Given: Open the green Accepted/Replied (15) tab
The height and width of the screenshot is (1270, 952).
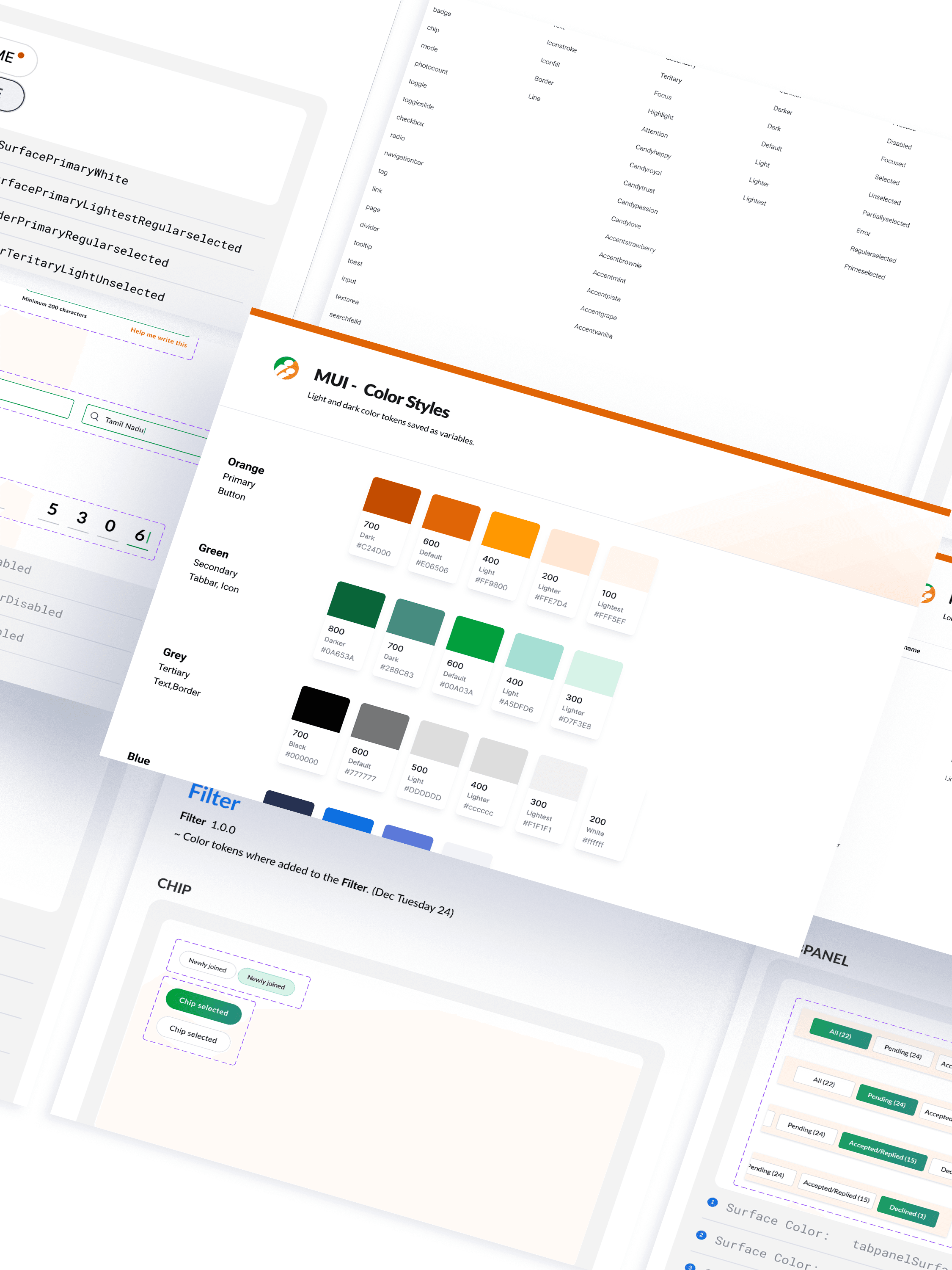Looking at the screenshot, I should 883,1152.
